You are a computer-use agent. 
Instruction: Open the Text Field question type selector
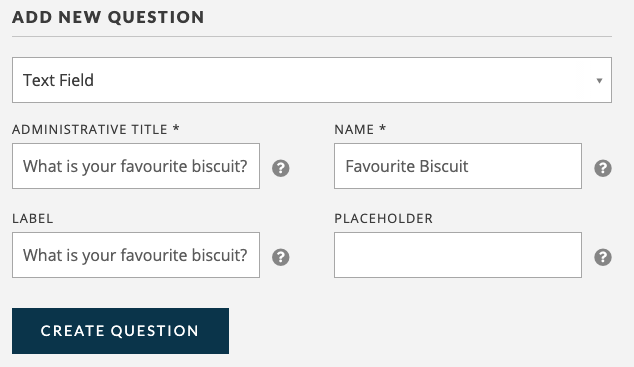click(x=312, y=80)
